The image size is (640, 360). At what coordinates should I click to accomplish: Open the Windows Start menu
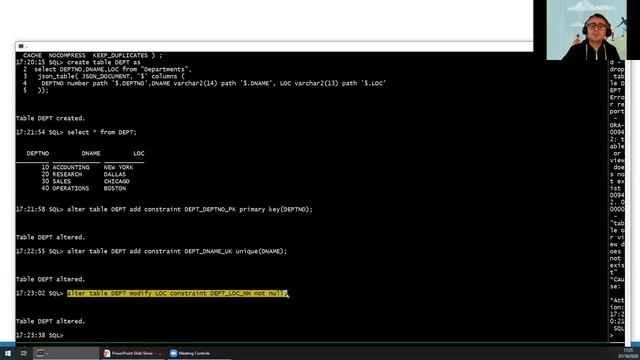[8, 353]
